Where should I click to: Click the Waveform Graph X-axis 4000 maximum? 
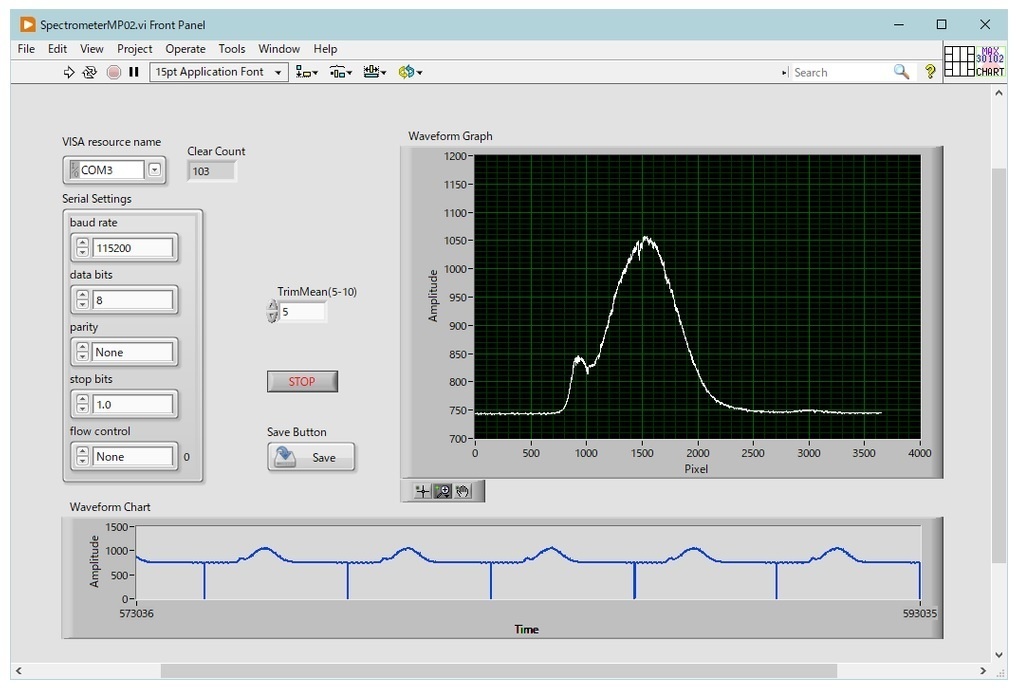click(x=920, y=453)
